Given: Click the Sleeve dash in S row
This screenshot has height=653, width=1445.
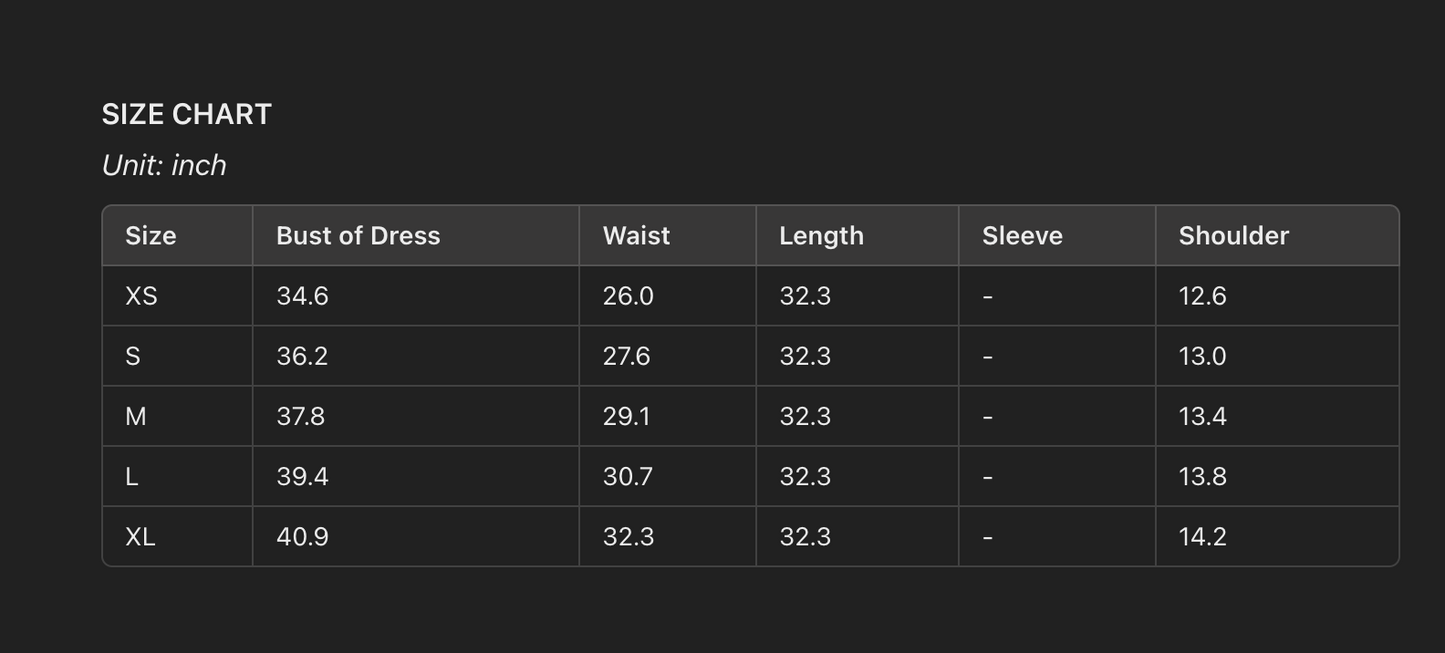Looking at the screenshot, I should (x=988, y=357).
